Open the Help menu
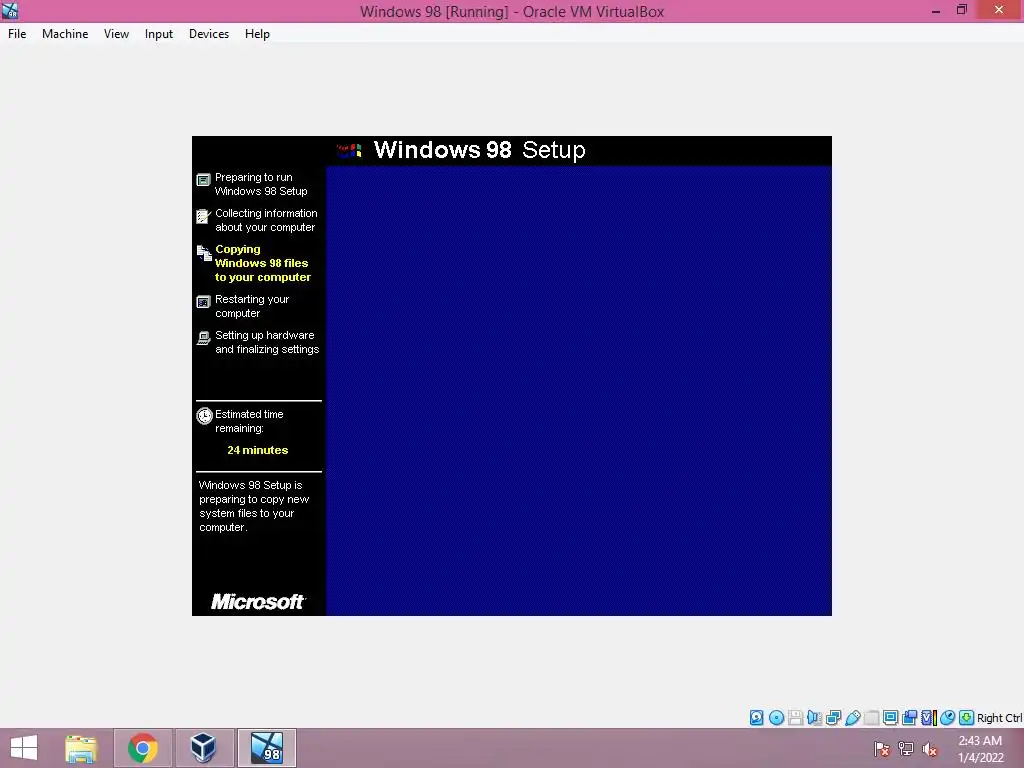This screenshot has width=1024, height=768. [257, 34]
